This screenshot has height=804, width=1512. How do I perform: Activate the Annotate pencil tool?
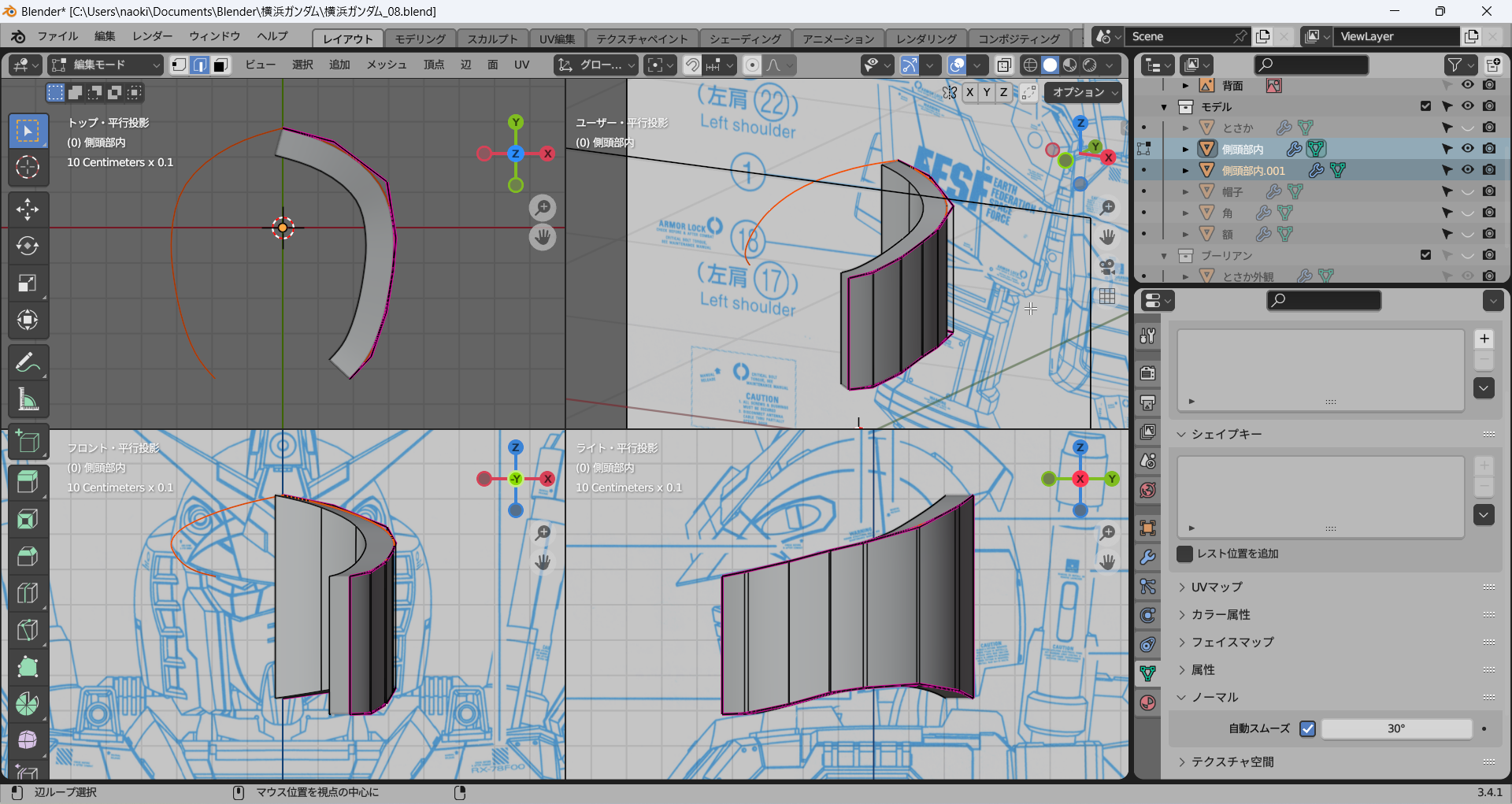[x=28, y=363]
